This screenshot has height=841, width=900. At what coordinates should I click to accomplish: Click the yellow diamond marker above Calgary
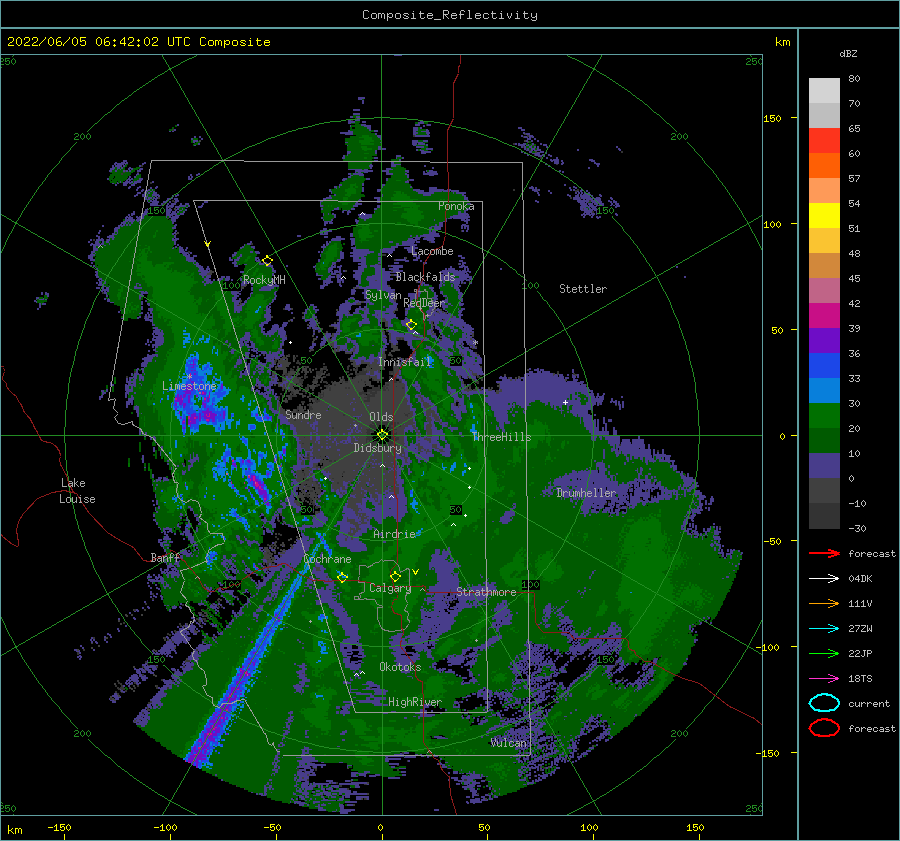tap(395, 576)
